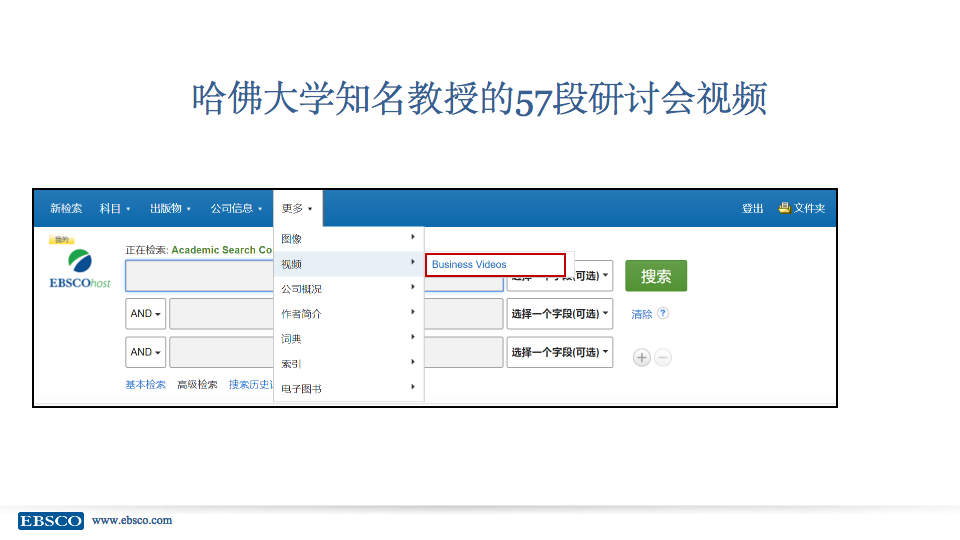
Task: Click the 登出 sign out link
Action: tap(752, 208)
